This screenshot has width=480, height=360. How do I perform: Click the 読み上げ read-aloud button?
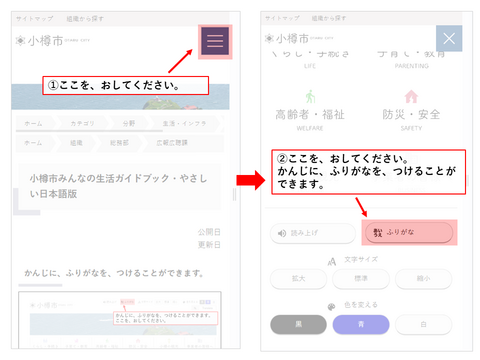tap(313, 233)
